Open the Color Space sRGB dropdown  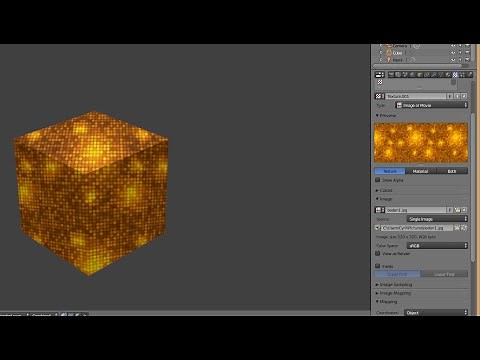pyautogui.click(x=437, y=246)
